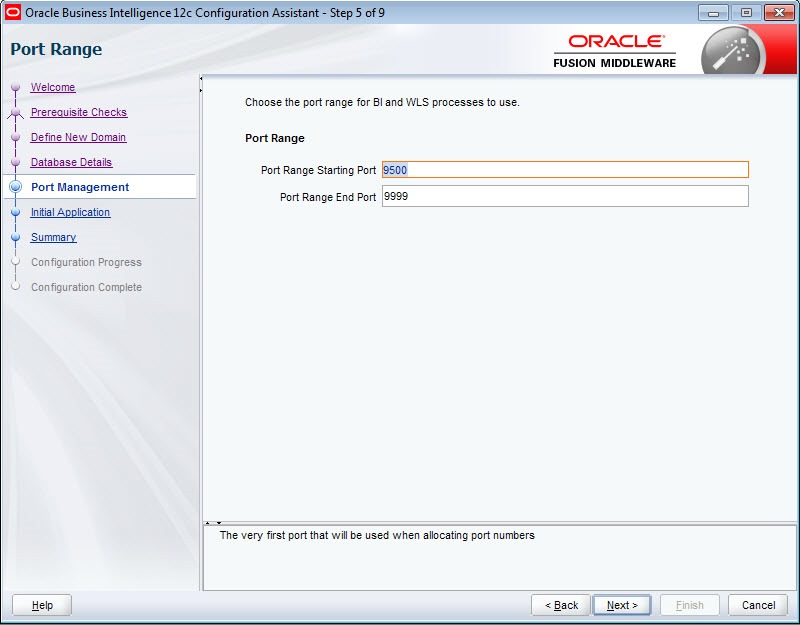800x625 pixels.
Task: Collapse the navigation pane with splitter arrow
Action: pos(201,79)
